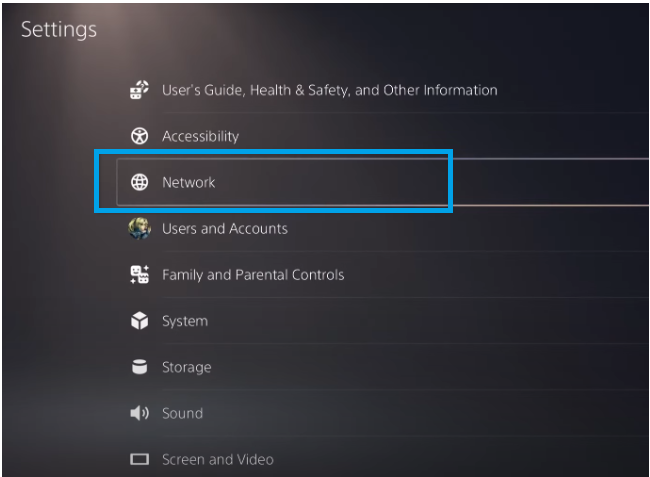Click the speaker icon beside Sound

coord(140,413)
